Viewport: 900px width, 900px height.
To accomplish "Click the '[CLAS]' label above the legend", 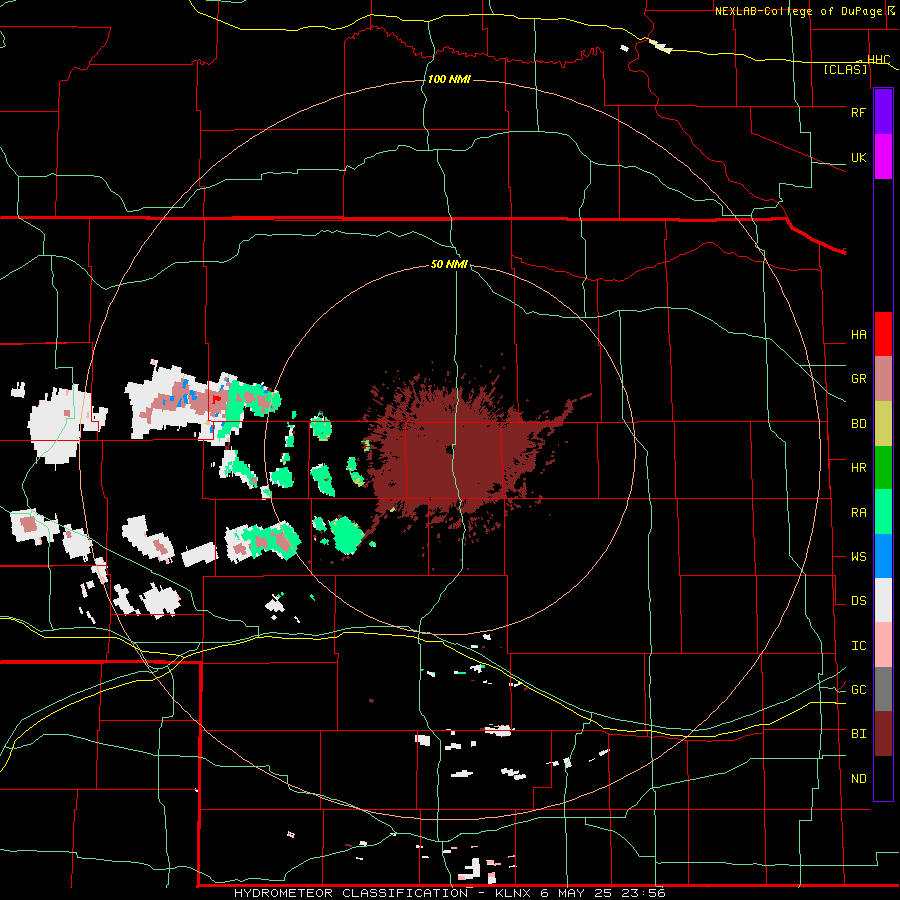I will 845,69.
